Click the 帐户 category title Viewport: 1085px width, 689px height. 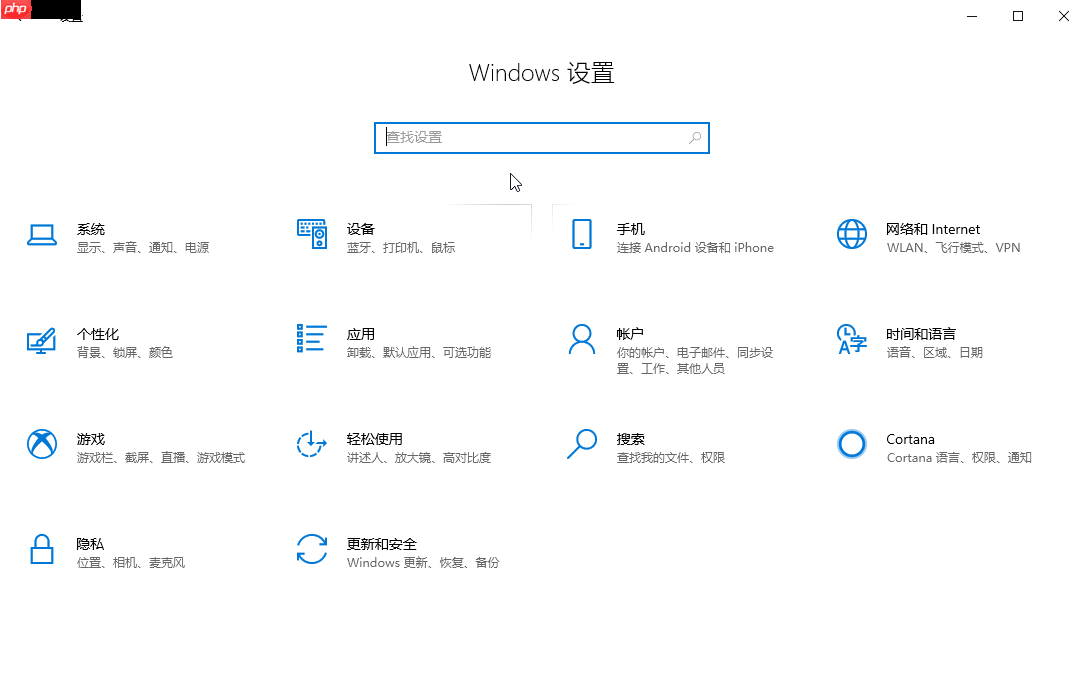pos(630,334)
